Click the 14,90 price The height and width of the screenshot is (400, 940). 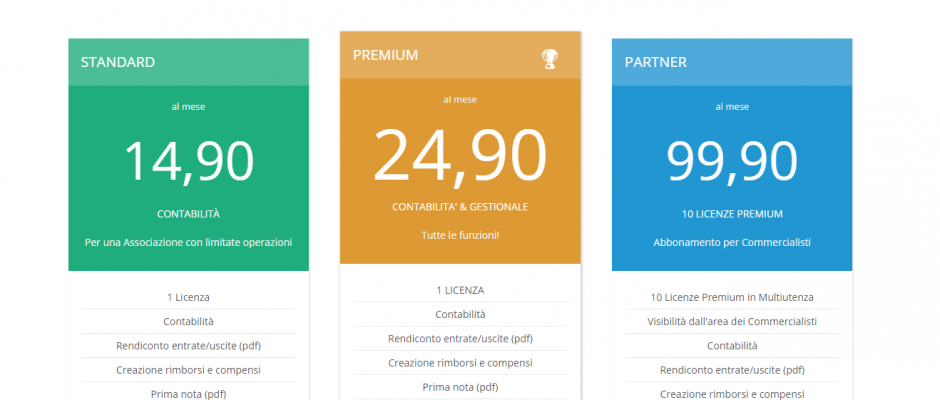click(189, 161)
